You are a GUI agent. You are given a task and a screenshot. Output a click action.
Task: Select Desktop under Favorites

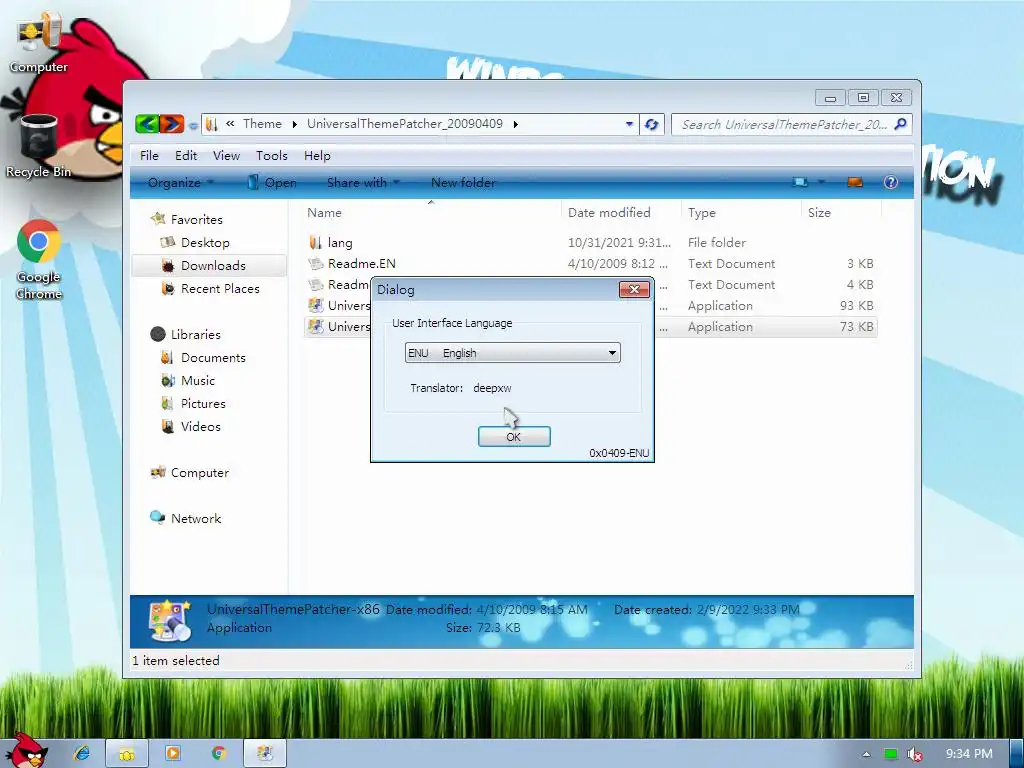click(x=205, y=242)
